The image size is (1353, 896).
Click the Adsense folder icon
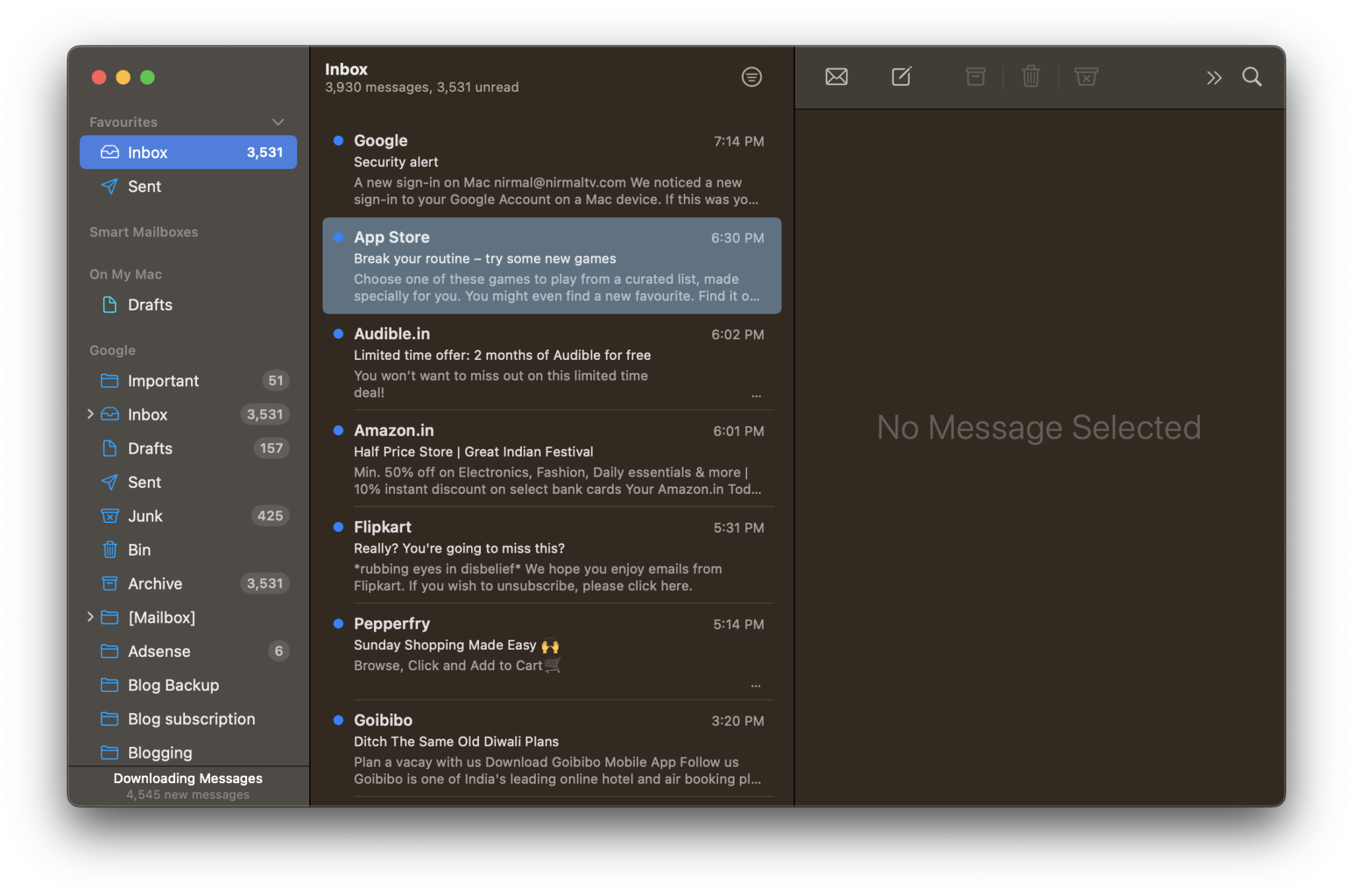(x=110, y=651)
